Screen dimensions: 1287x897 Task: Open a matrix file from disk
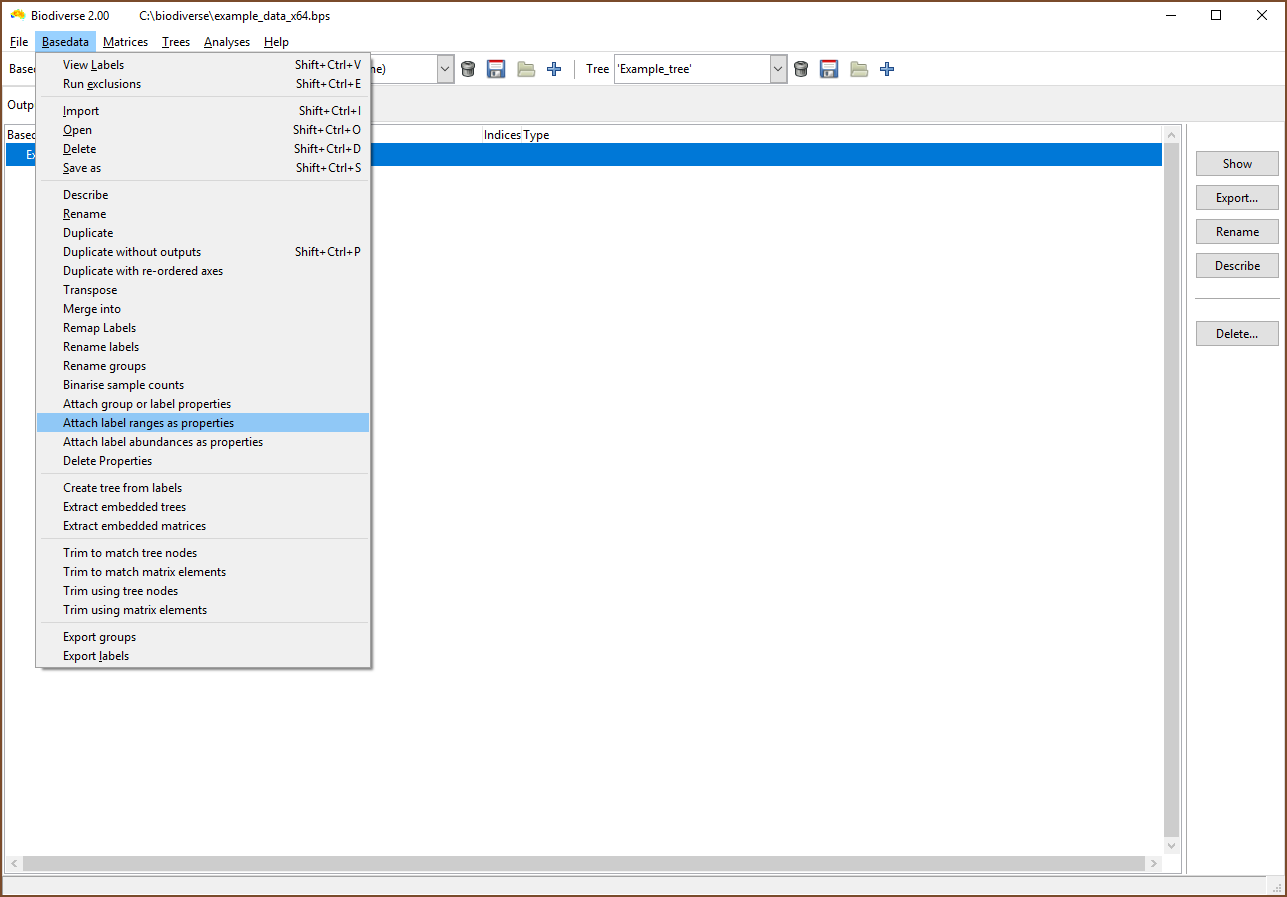coord(525,68)
